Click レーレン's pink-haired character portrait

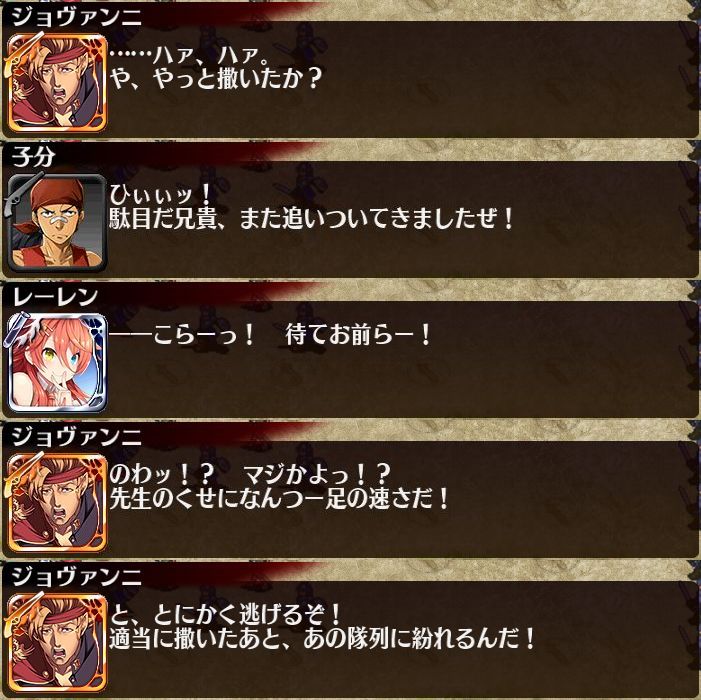pos(57,363)
